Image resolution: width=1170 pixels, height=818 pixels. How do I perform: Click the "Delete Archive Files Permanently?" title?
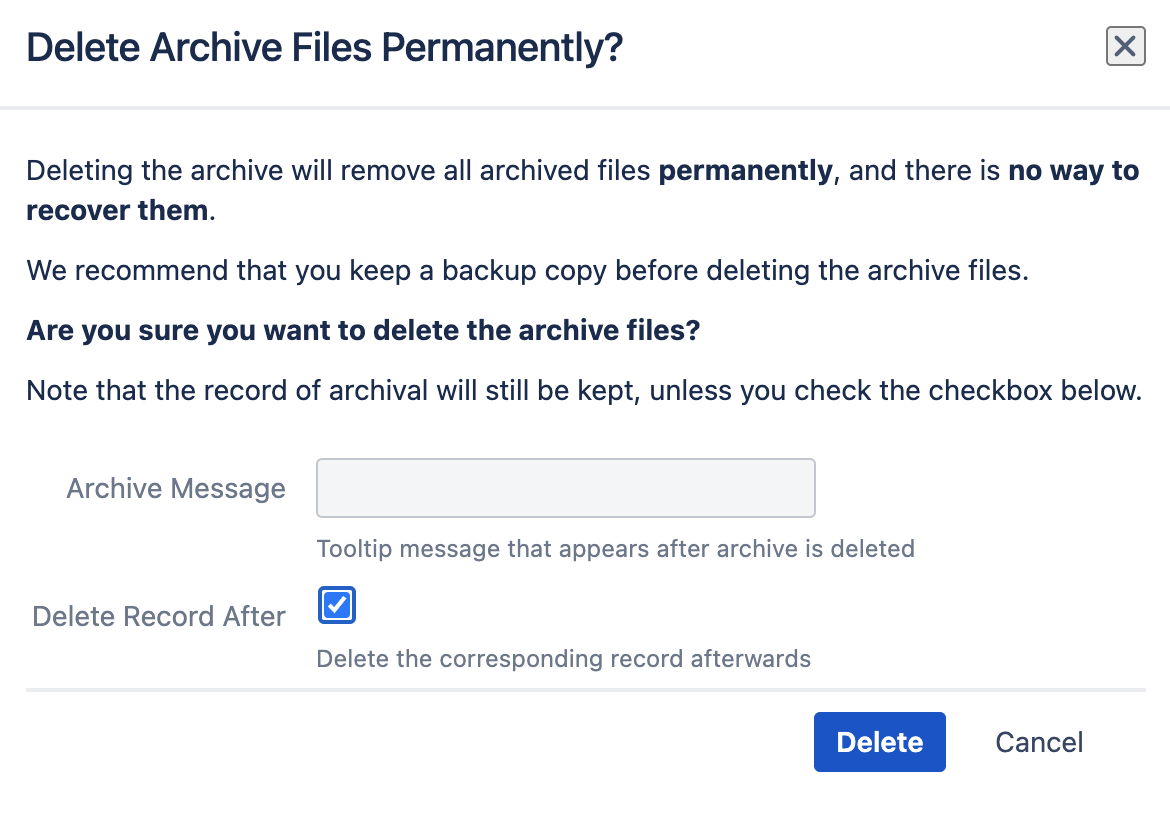tap(324, 48)
